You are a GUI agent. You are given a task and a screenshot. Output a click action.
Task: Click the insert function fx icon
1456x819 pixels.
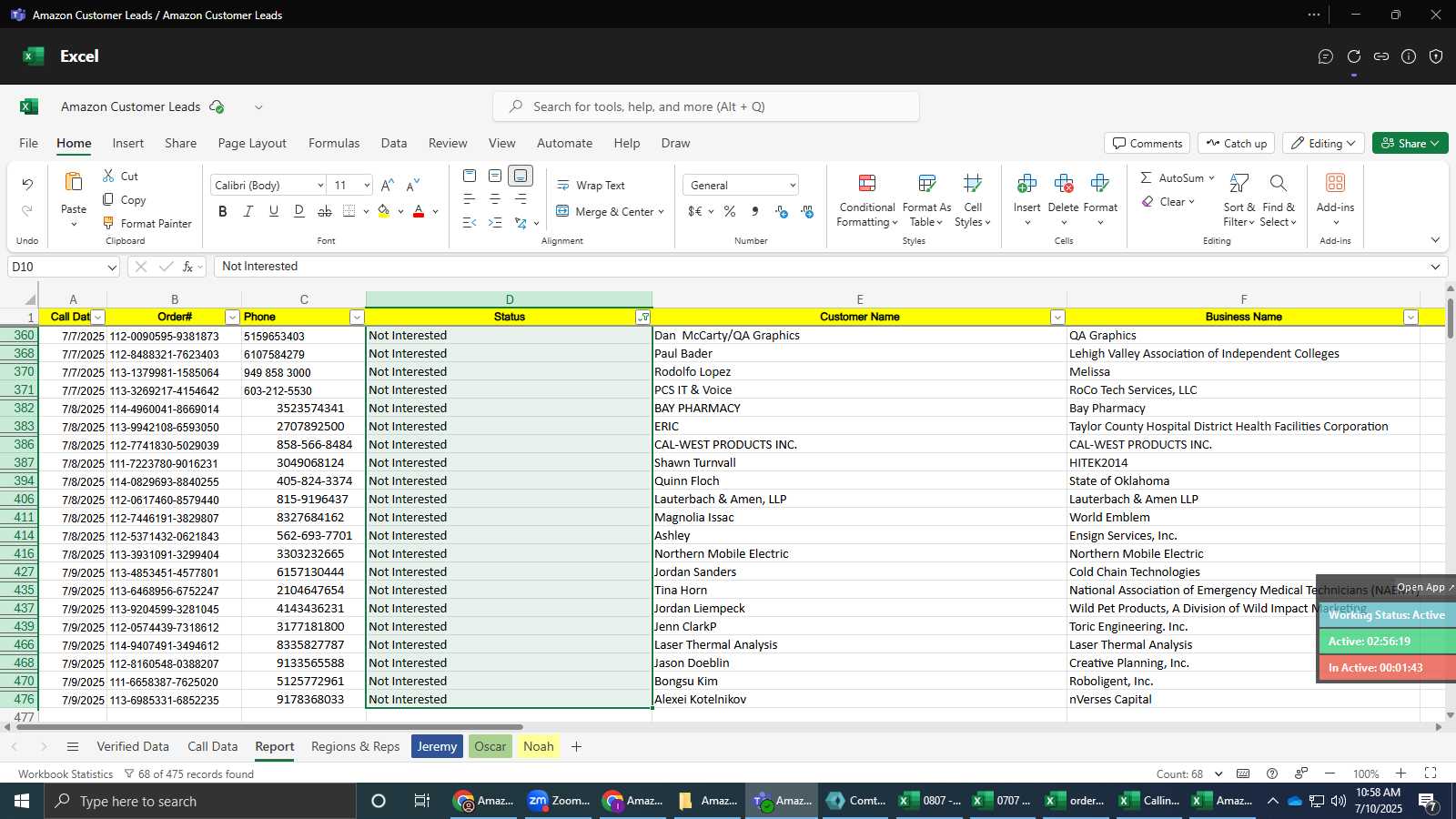pos(188,267)
